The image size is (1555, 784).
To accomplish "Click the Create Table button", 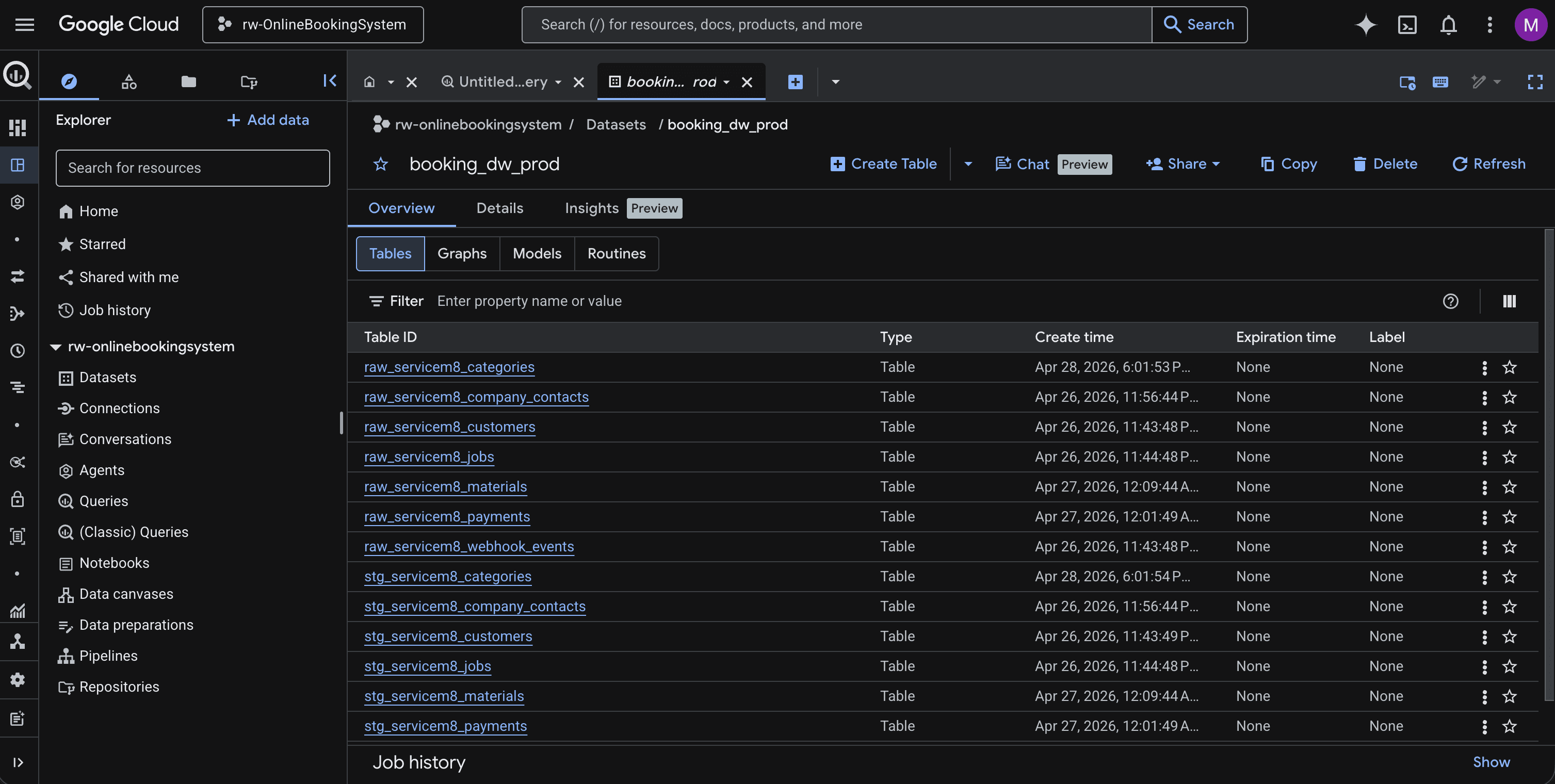I will point(884,164).
